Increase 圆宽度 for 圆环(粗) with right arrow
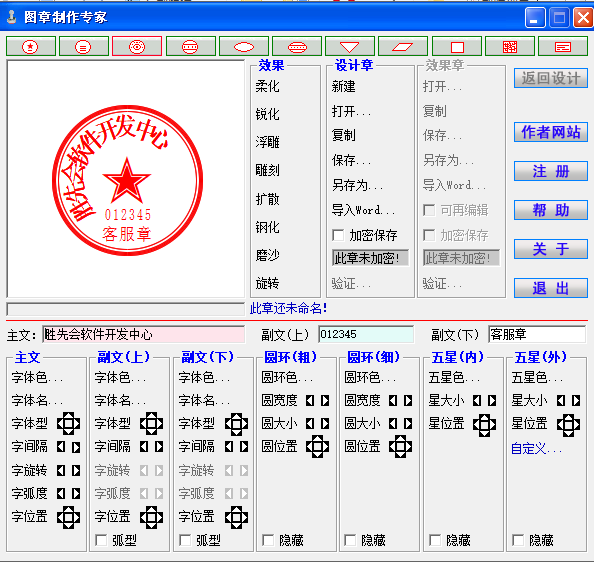 coord(325,400)
